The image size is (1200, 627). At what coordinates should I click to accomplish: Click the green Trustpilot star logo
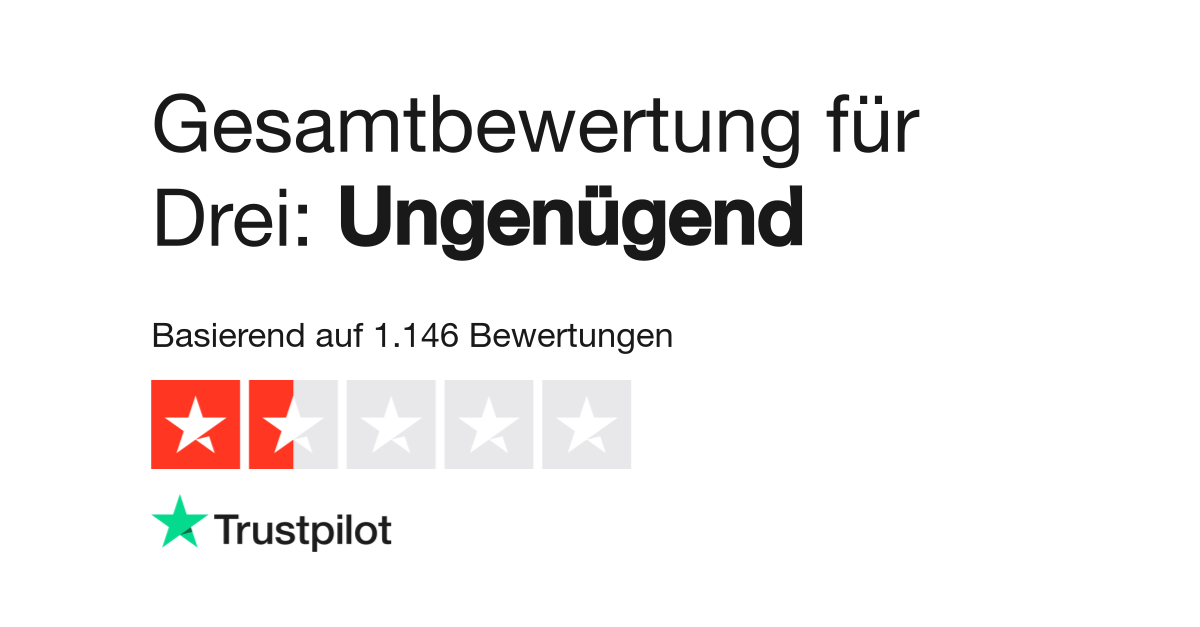tap(180, 522)
